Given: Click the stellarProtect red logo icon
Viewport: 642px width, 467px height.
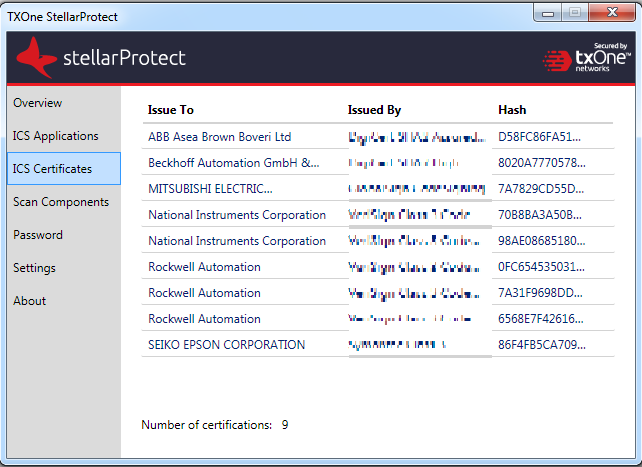Looking at the screenshot, I should click(36, 58).
